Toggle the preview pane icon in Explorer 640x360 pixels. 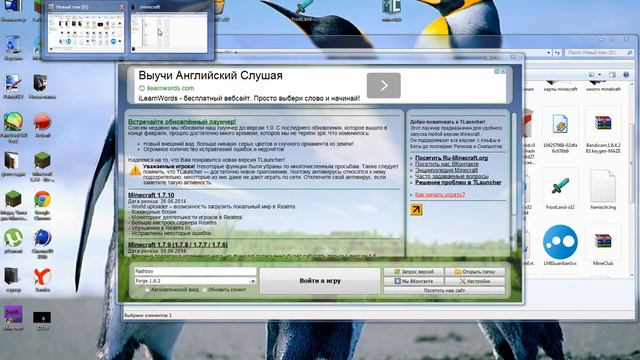point(612,75)
